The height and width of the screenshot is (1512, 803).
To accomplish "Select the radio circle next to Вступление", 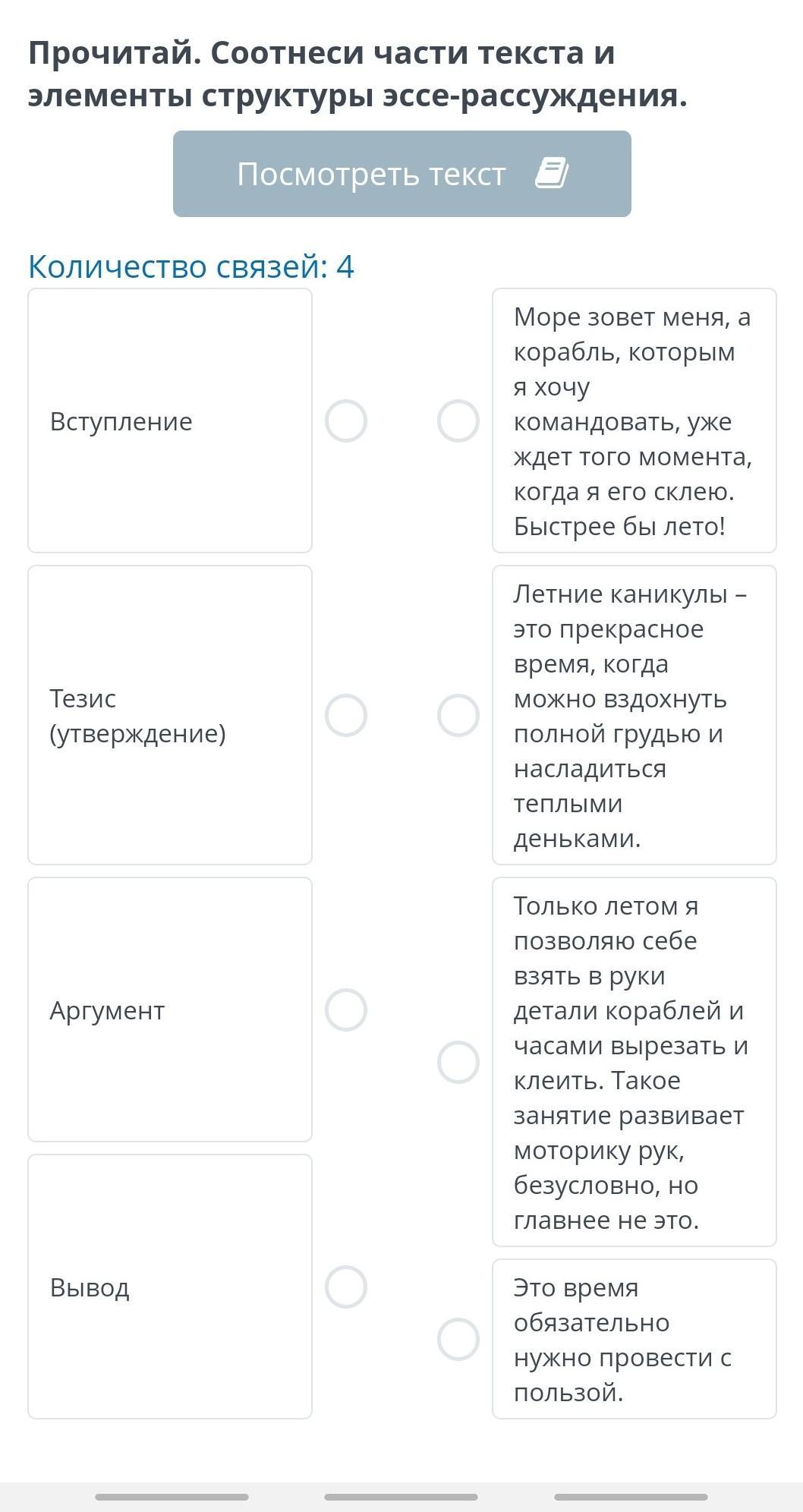I will point(346,421).
